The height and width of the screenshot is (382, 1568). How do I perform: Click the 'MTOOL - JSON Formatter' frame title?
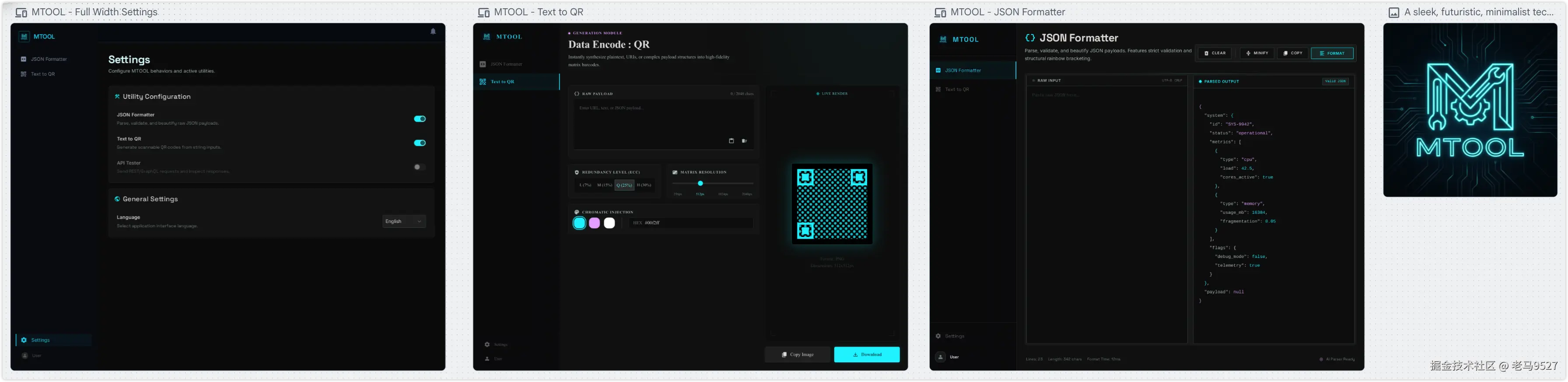(x=1008, y=12)
